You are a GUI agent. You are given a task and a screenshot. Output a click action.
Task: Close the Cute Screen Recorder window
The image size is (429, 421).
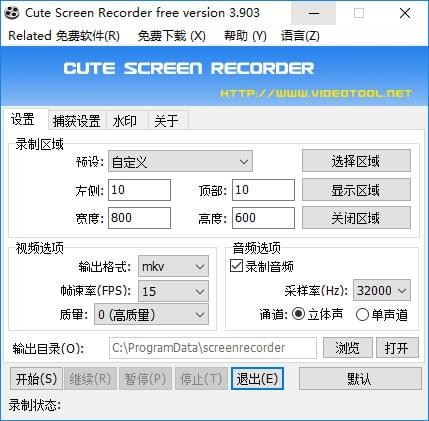click(405, 13)
